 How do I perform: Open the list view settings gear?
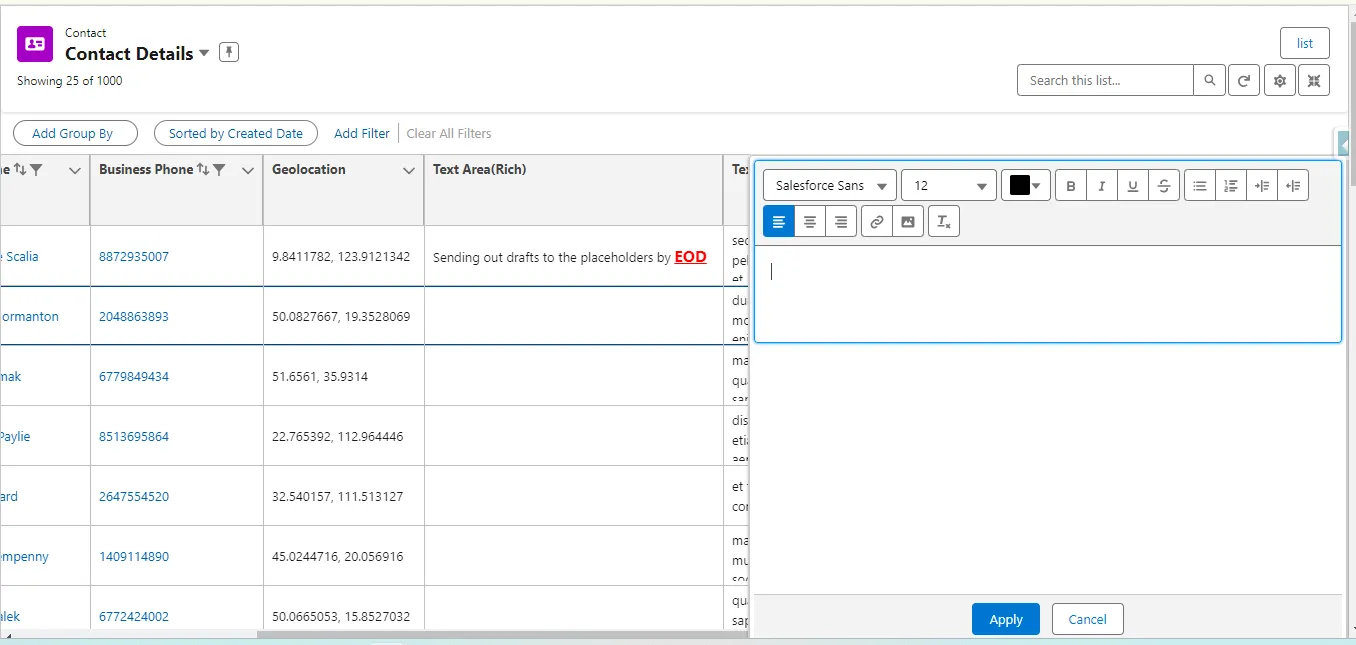(x=1279, y=79)
